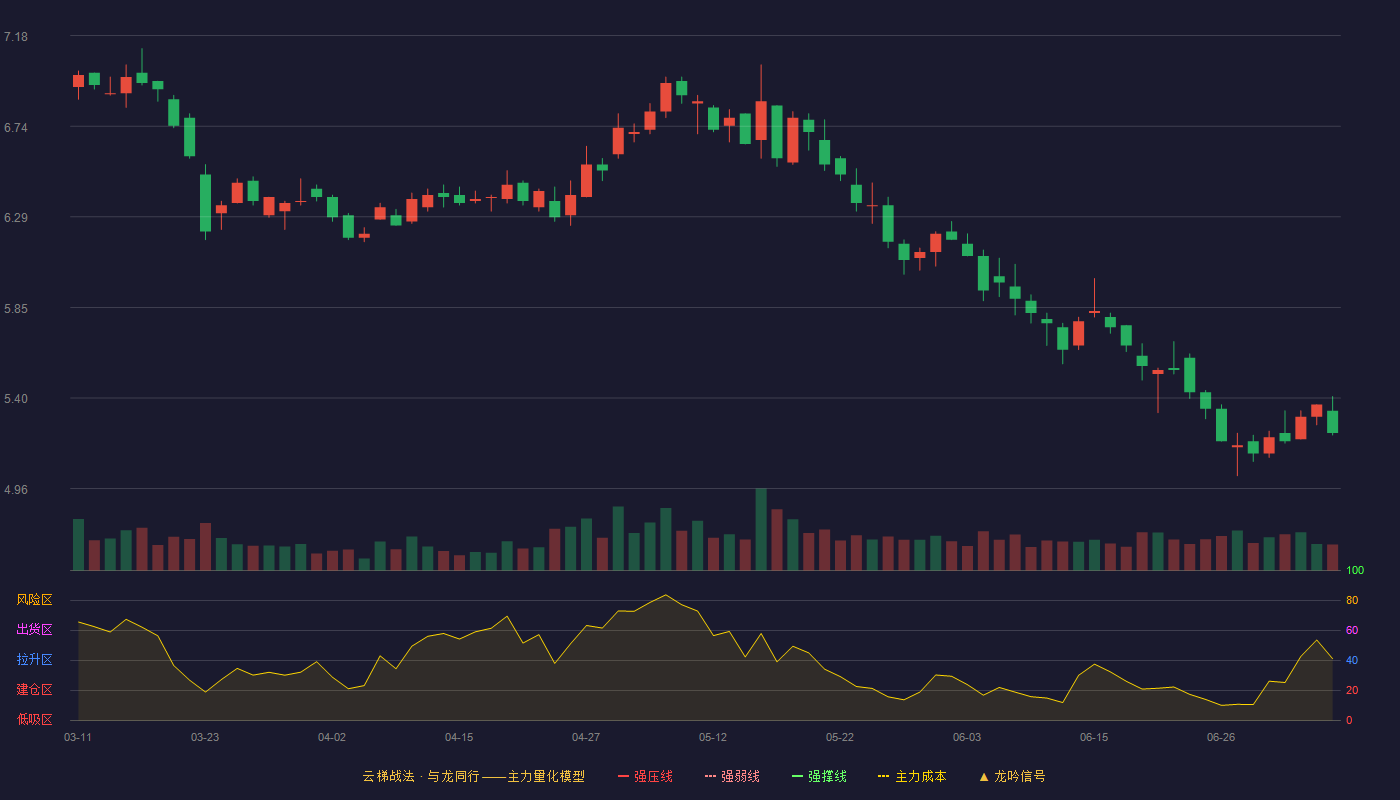Select the 建仓区 zone label

coord(34,690)
